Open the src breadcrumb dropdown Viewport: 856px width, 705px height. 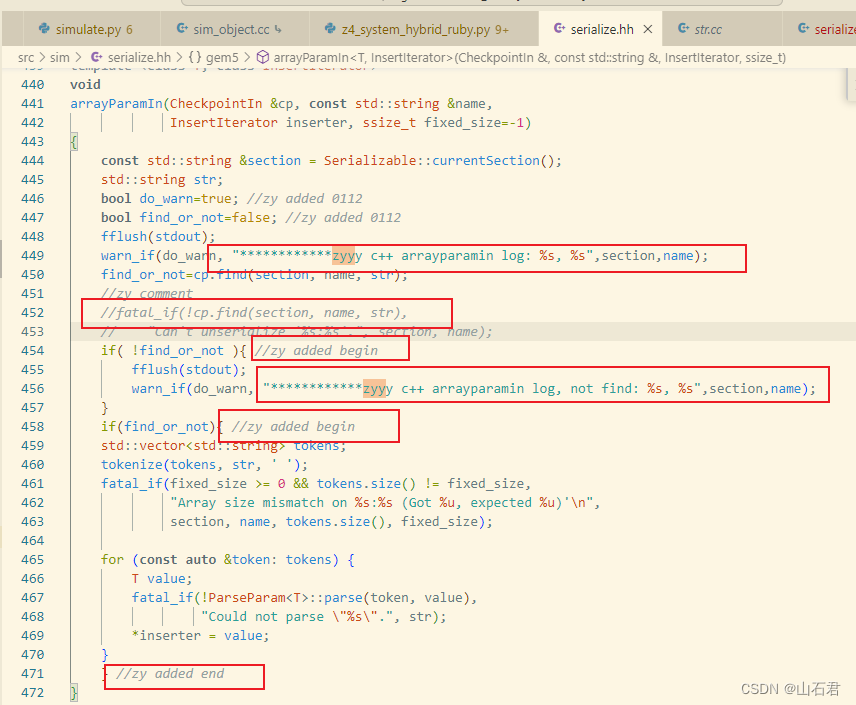[x=26, y=58]
